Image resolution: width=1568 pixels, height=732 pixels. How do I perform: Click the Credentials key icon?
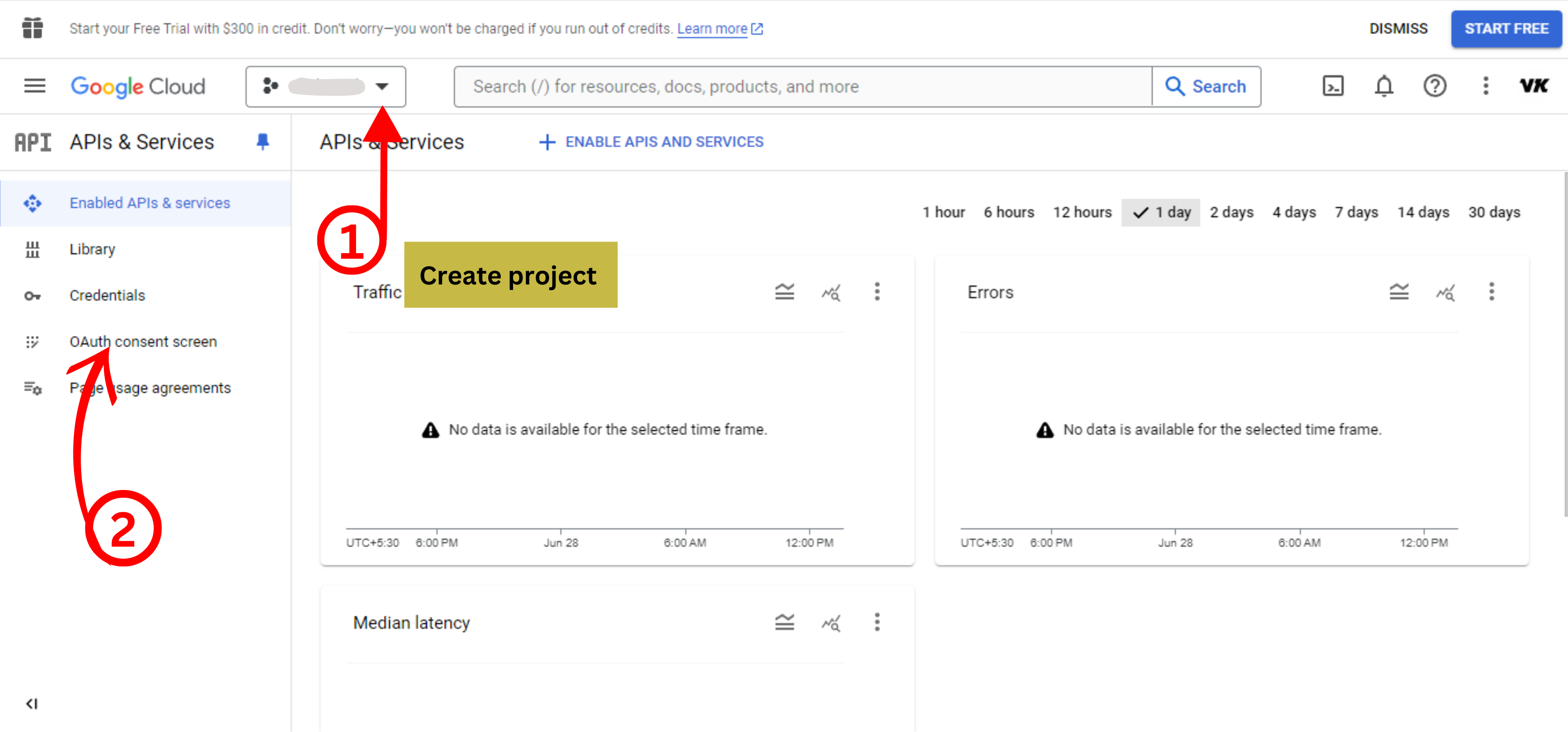tap(32, 296)
